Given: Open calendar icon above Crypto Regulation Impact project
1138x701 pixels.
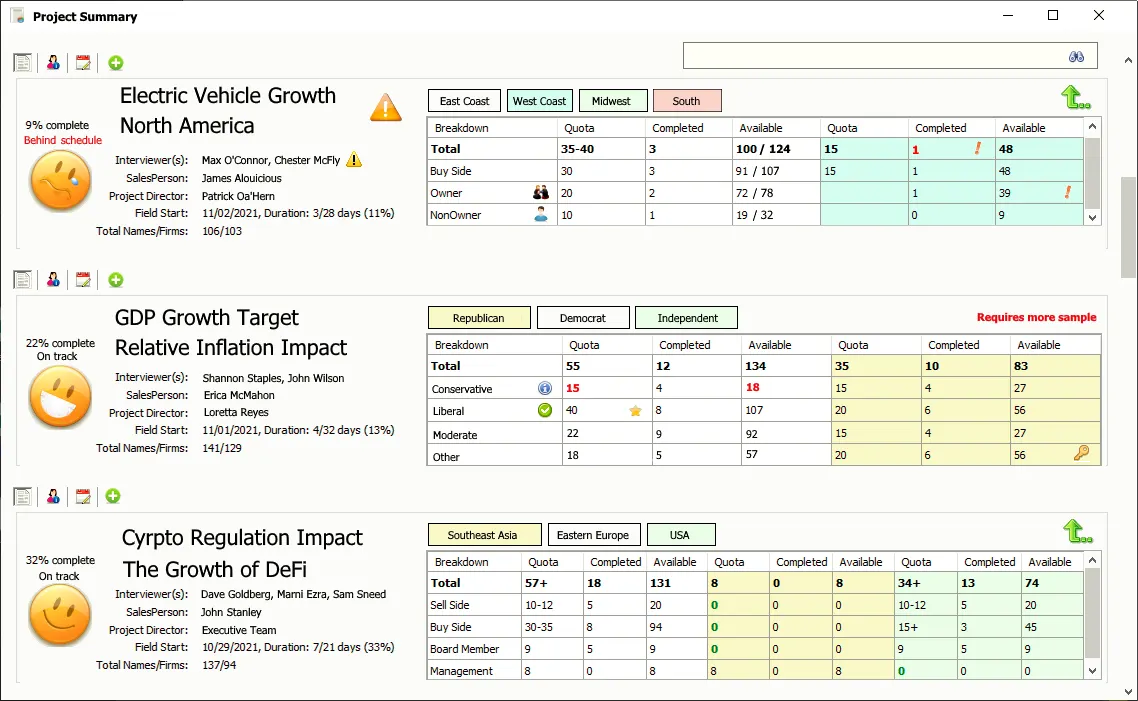Looking at the screenshot, I should [x=83, y=496].
